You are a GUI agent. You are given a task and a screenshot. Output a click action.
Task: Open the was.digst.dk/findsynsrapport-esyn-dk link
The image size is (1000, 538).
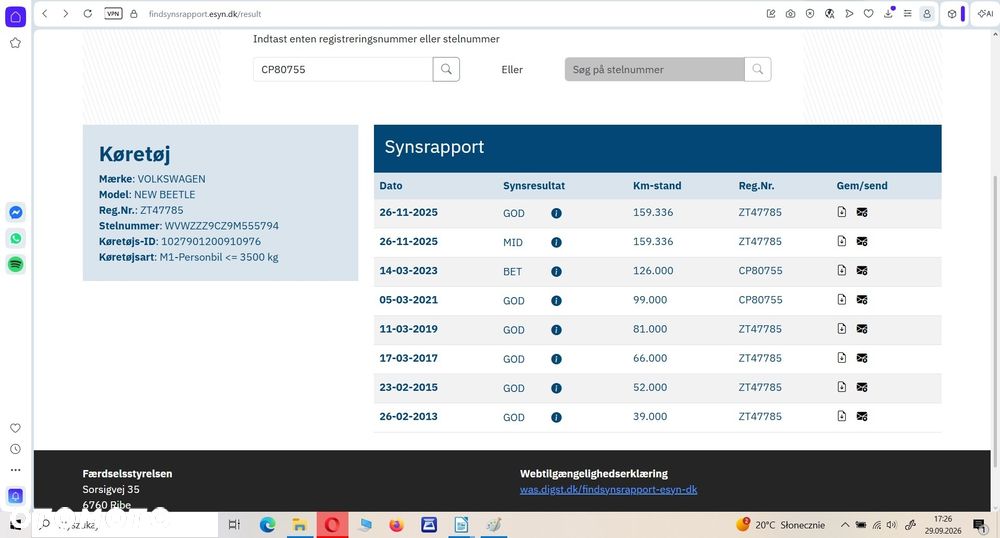608,490
